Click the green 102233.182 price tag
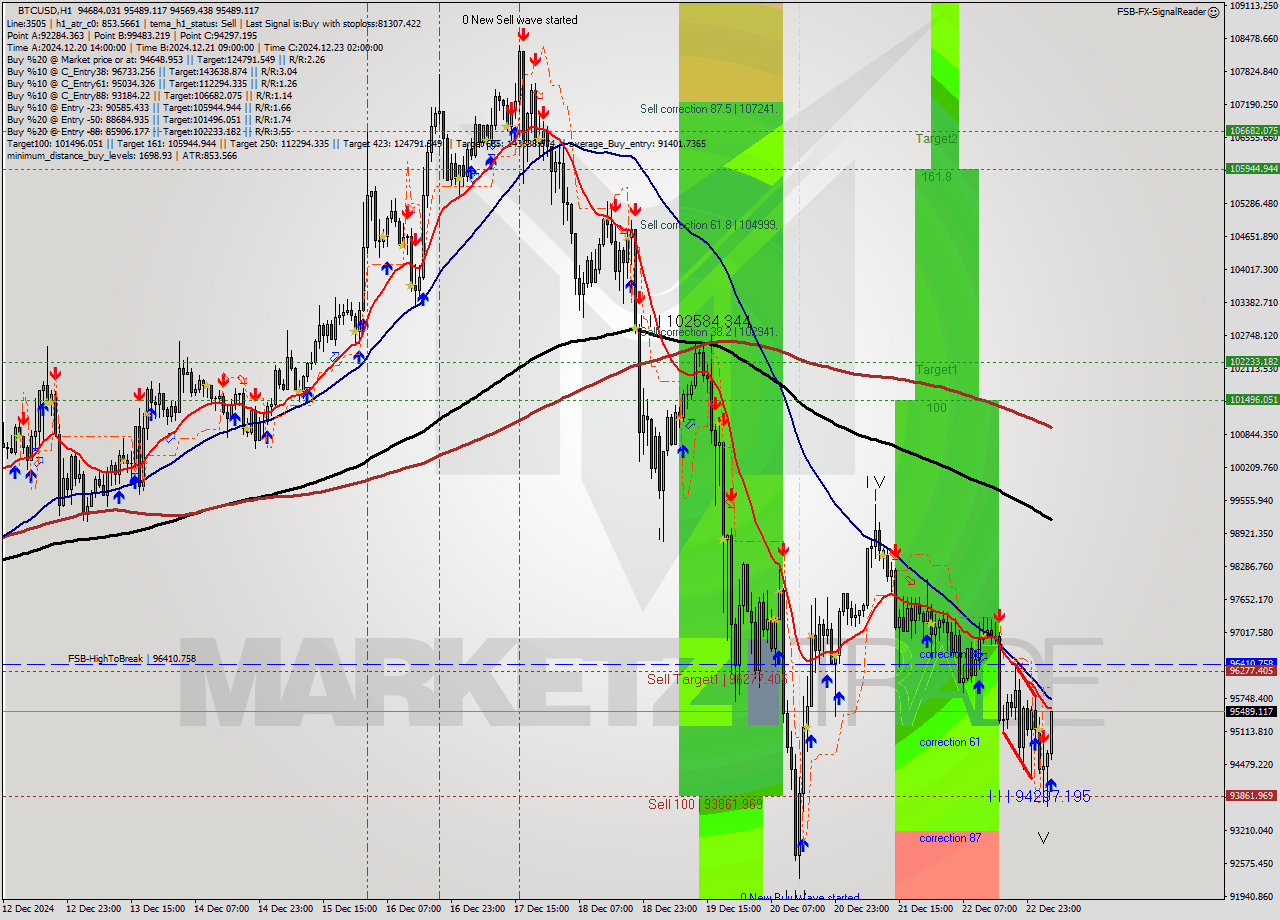The height and width of the screenshot is (920, 1280). click(x=1252, y=362)
